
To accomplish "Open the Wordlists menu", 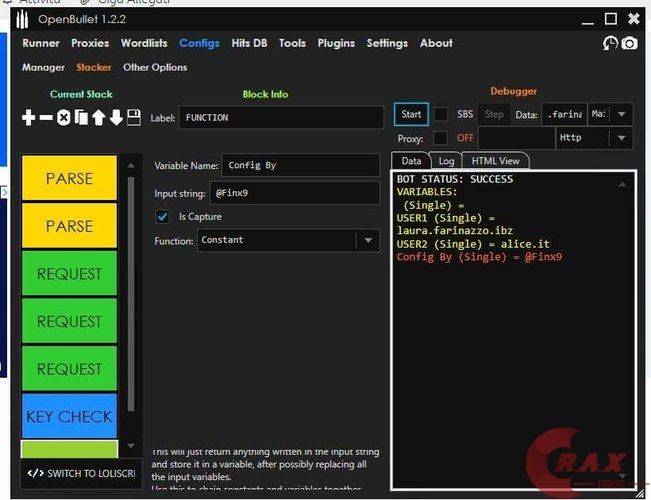I will 144,43.
